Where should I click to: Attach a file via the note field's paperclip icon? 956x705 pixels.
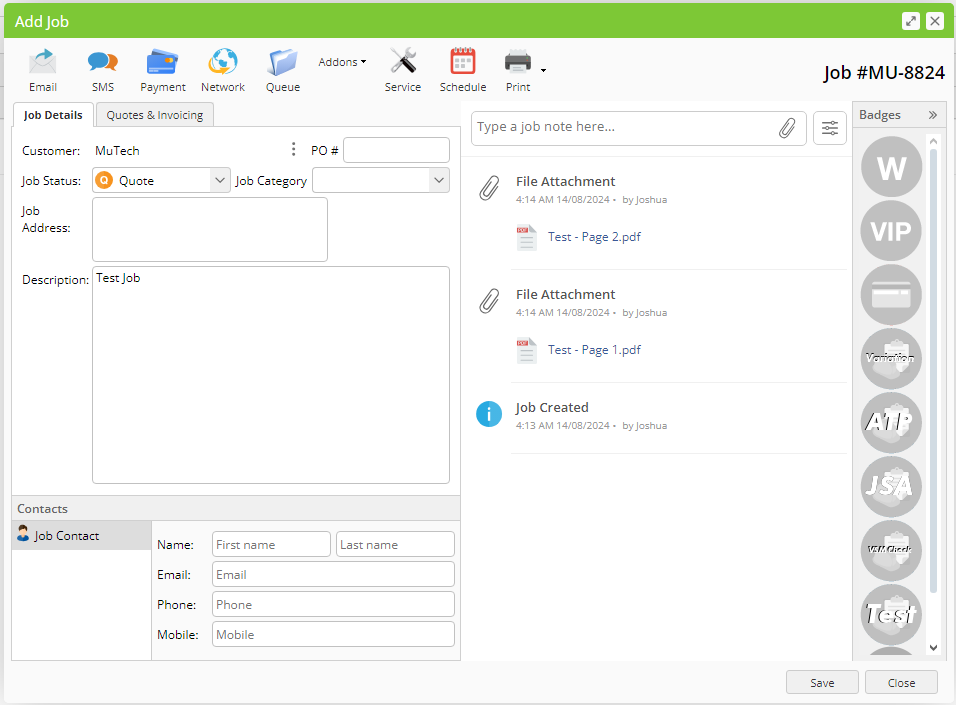tap(787, 127)
